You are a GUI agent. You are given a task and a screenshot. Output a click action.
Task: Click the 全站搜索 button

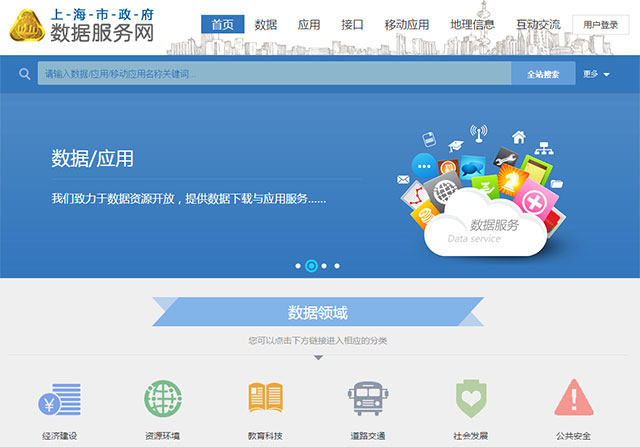543,74
